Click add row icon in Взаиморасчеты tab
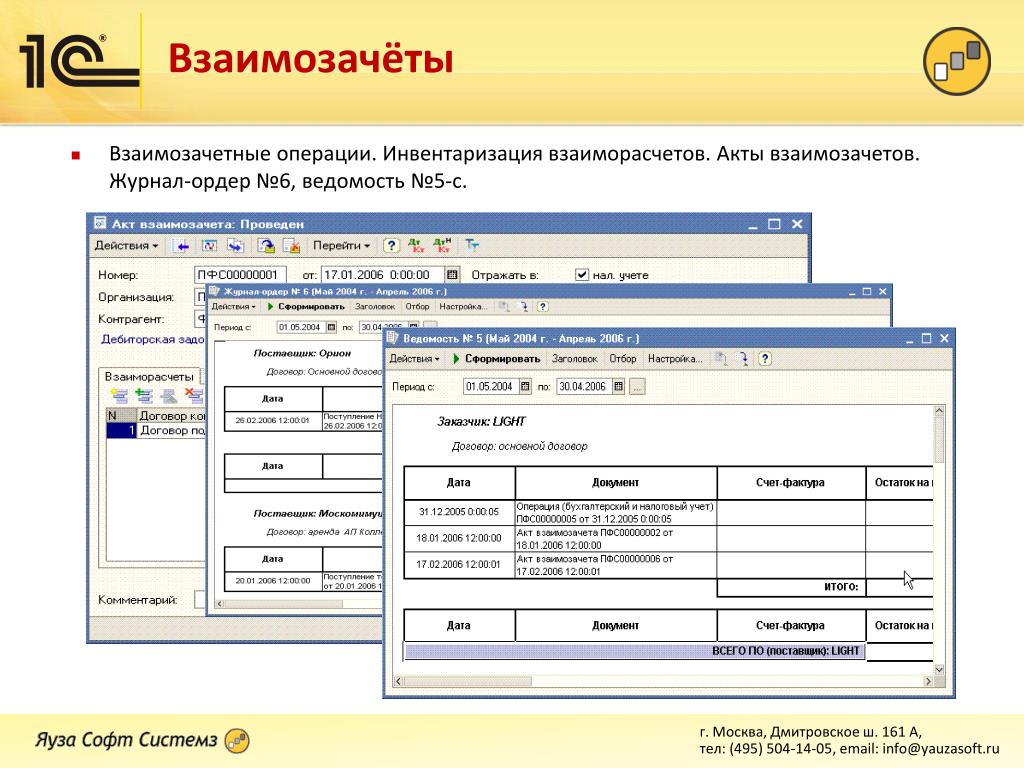The height and width of the screenshot is (768, 1024). 119,396
